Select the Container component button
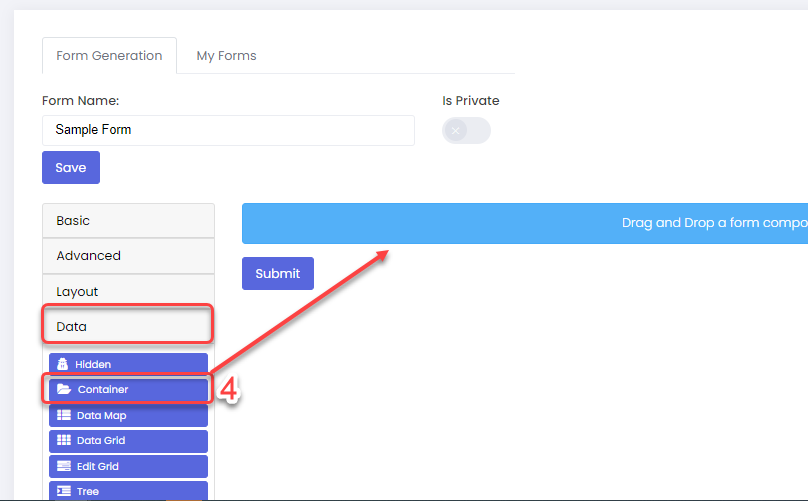The width and height of the screenshot is (808, 501). pos(128,390)
